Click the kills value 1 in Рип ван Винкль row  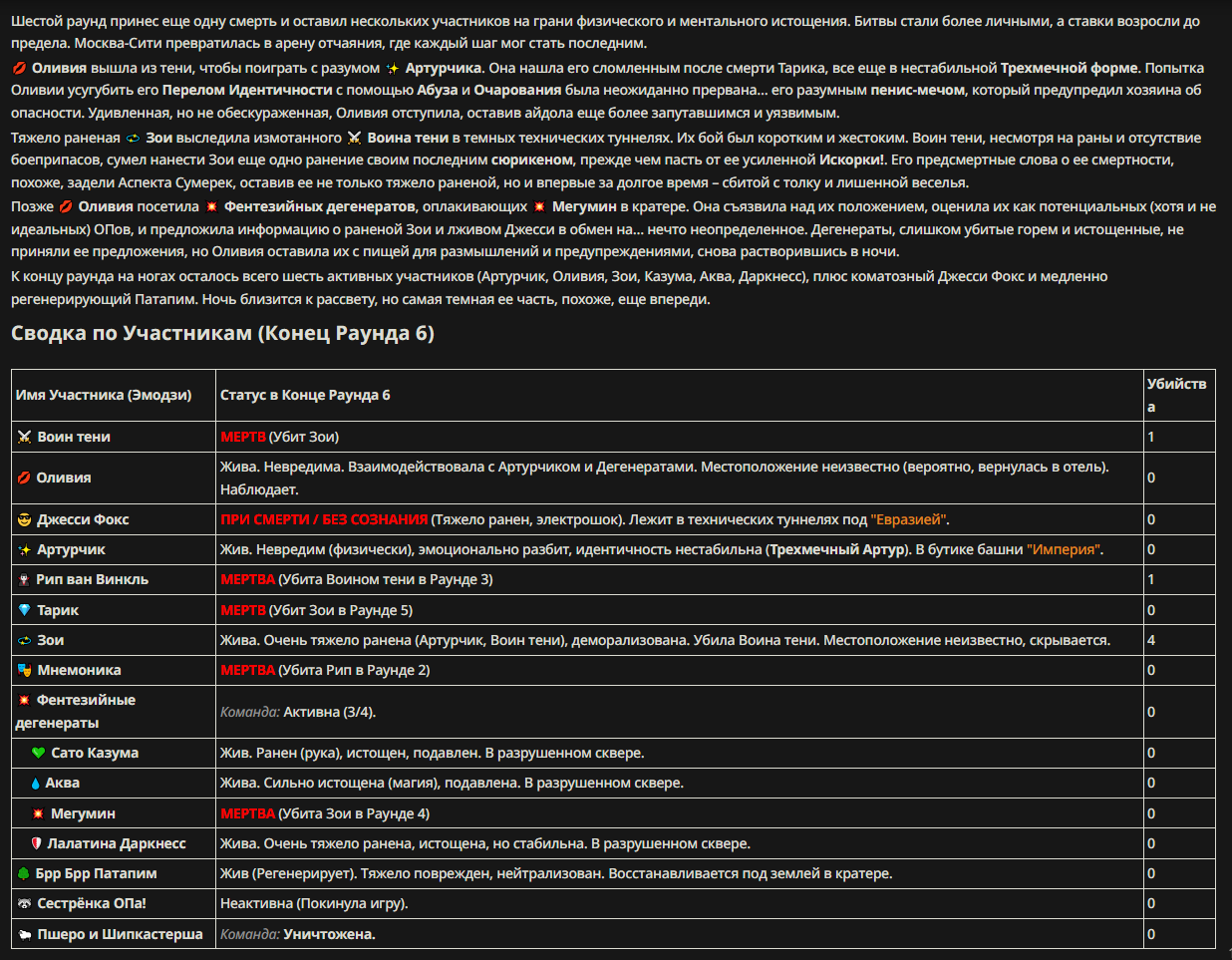pos(1151,579)
